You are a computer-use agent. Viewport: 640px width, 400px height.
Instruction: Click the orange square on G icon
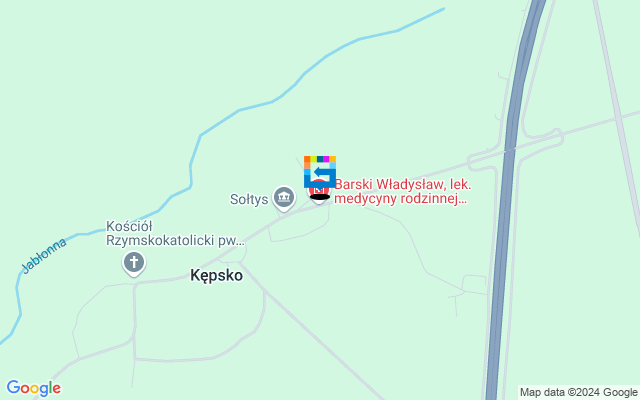pos(307,159)
